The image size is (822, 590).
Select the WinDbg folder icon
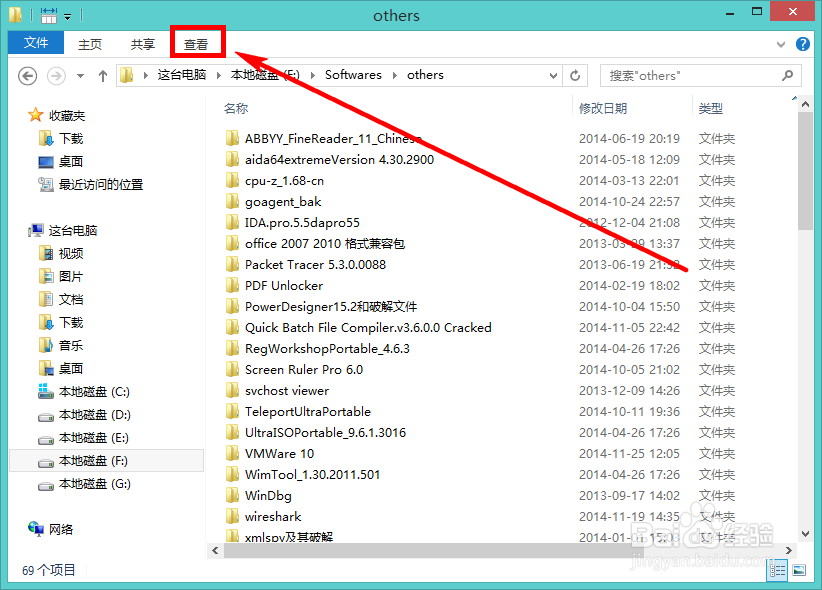pos(232,495)
